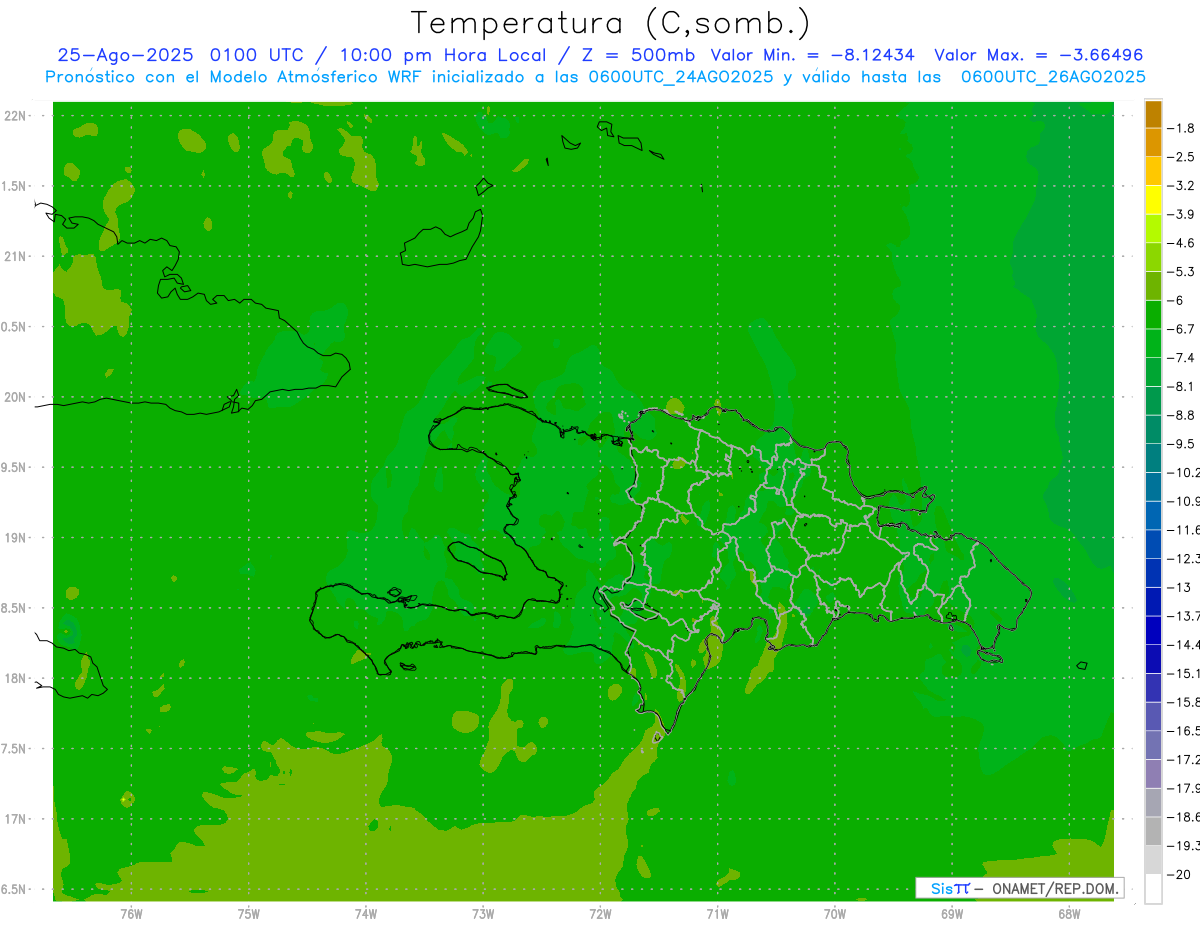This screenshot has height=927, width=1200.
Task: Click the lime swatch between -3.9 and -4.6
Action: click(1153, 229)
